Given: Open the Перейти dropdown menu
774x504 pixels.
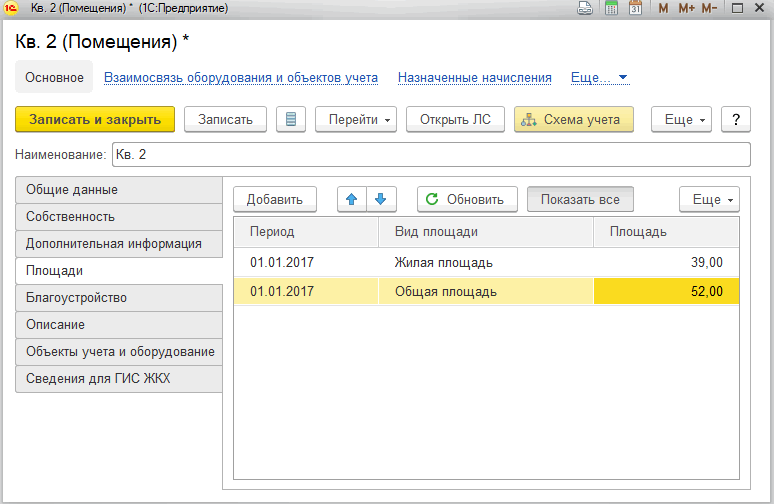Looking at the screenshot, I should click(x=356, y=119).
